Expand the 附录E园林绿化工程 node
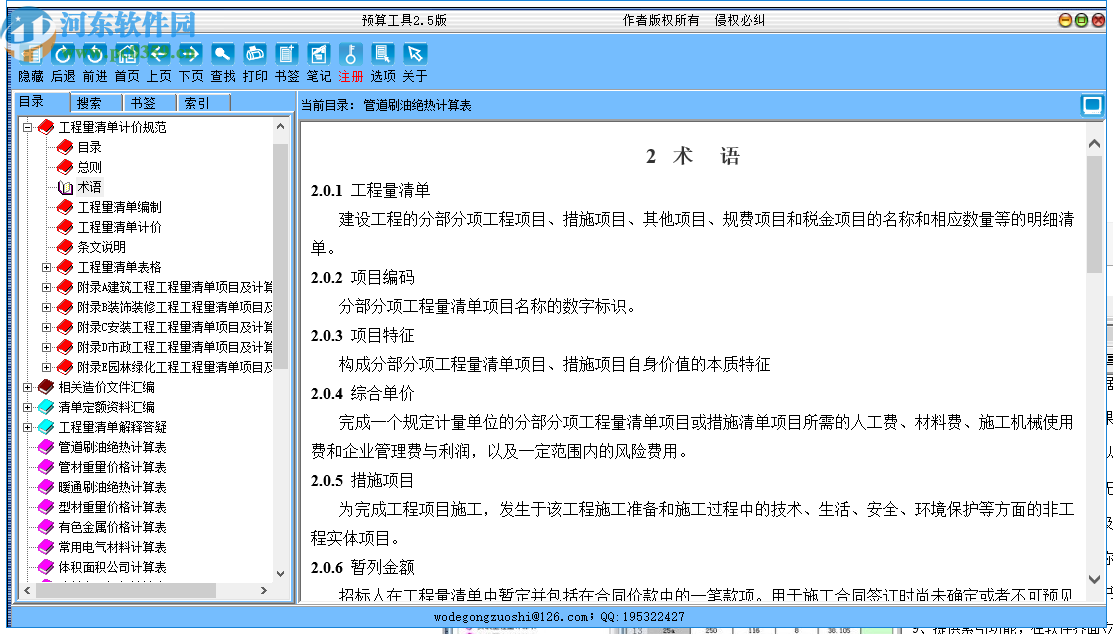This screenshot has height=634, width=1113. pos(47,367)
